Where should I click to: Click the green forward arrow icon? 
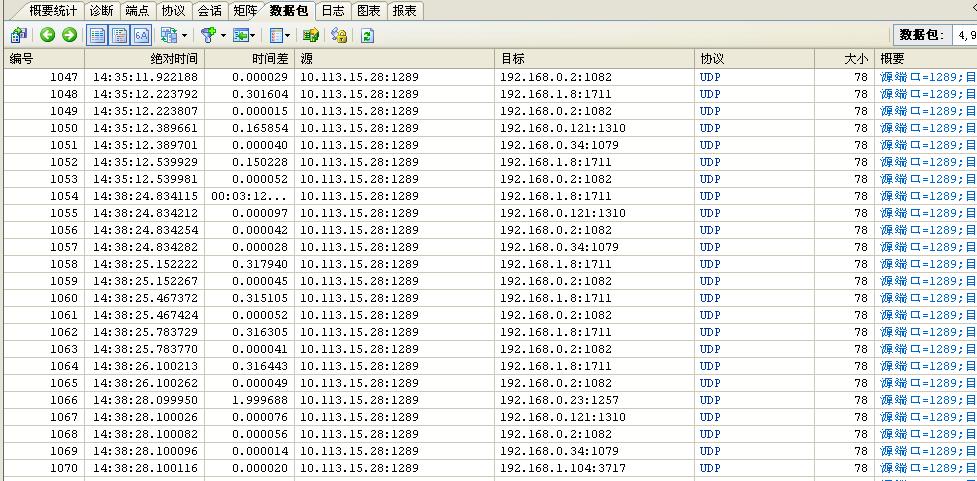tap(69, 35)
